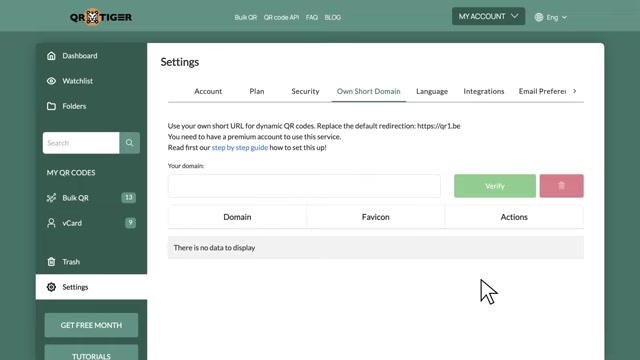640x360 pixels.
Task: Click the QR Tiger logo
Action: [x=101, y=17]
